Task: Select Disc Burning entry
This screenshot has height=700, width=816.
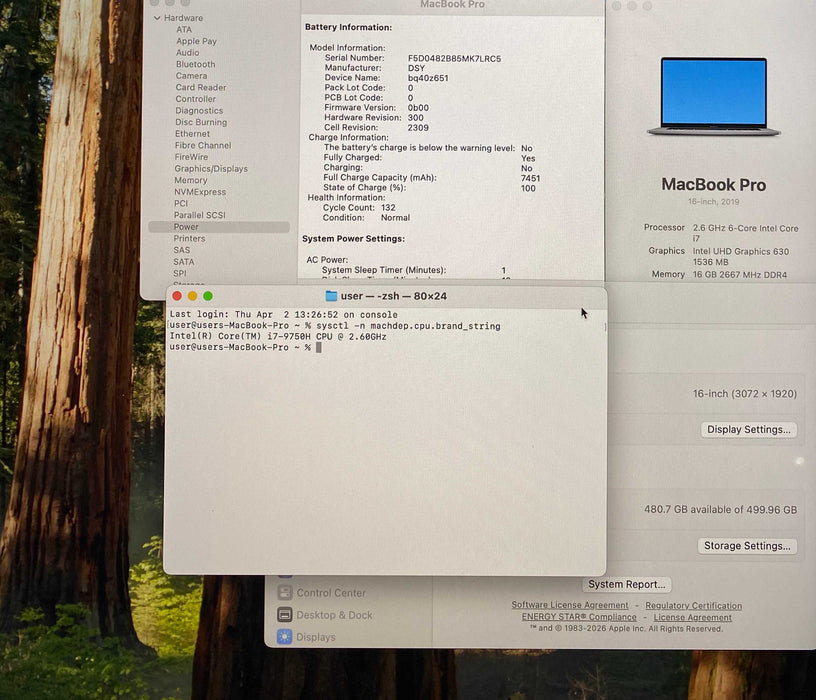Action: [201, 122]
